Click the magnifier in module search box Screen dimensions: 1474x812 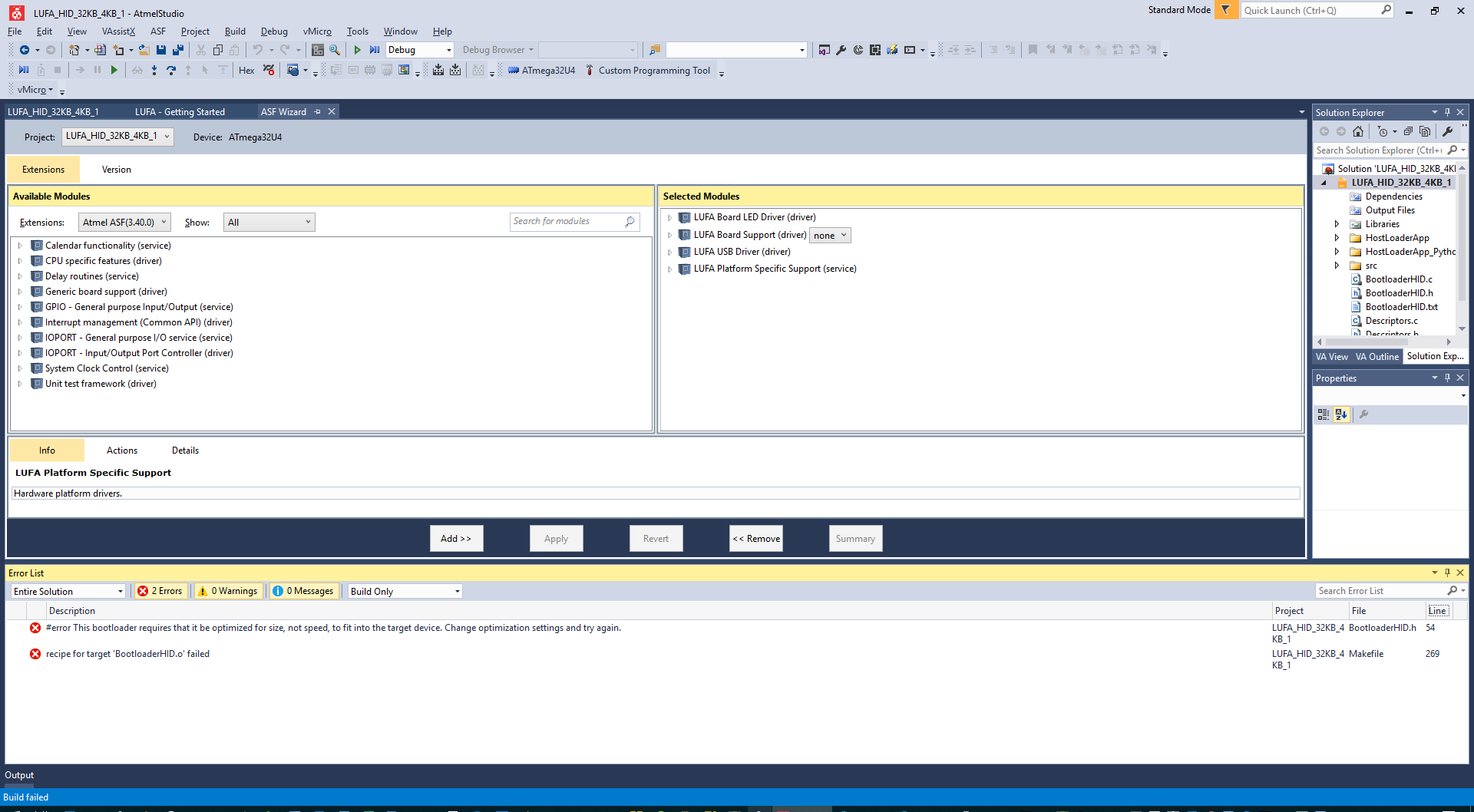(x=630, y=222)
